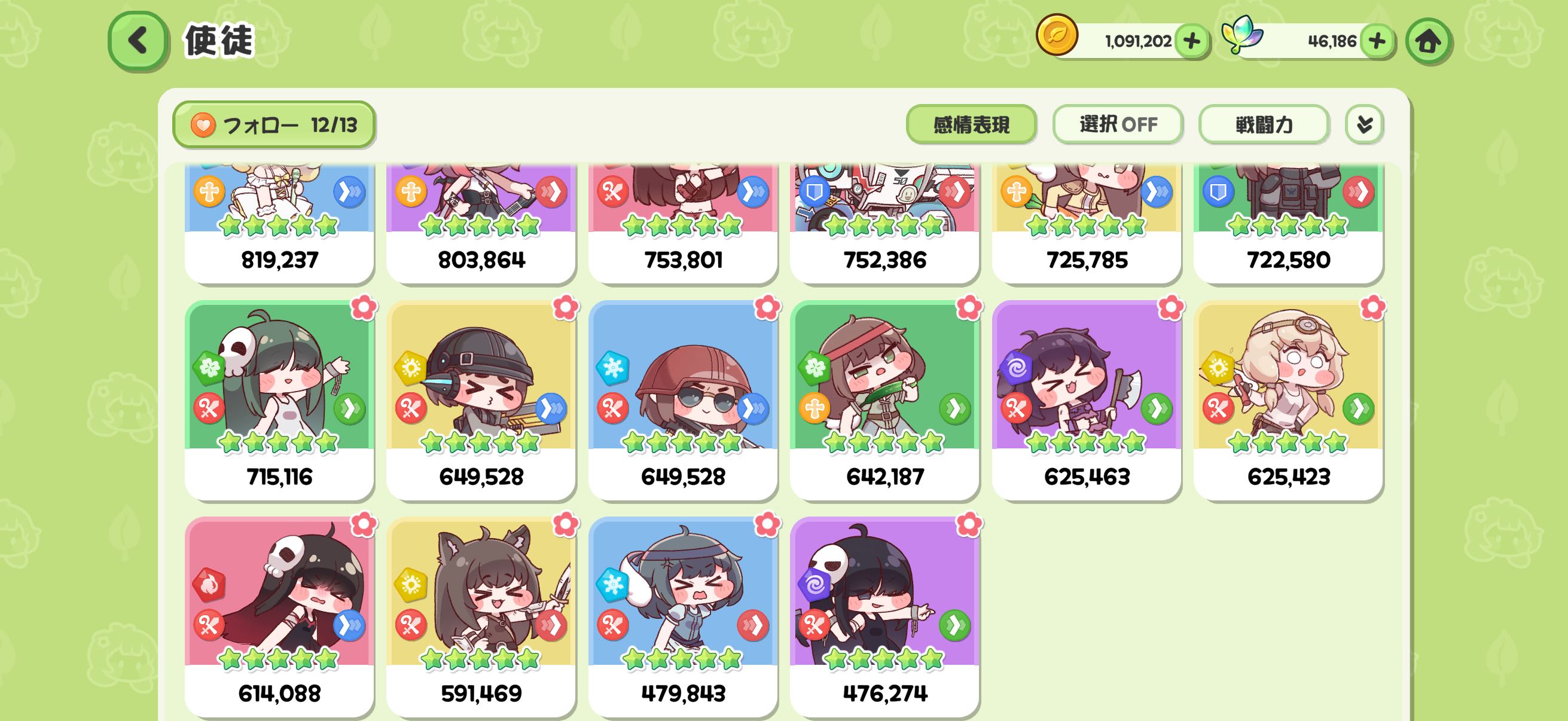The height and width of the screenshot is (721, 1568).
Task: Open the masked character card with 476,274
Action: tap(884, 617)
